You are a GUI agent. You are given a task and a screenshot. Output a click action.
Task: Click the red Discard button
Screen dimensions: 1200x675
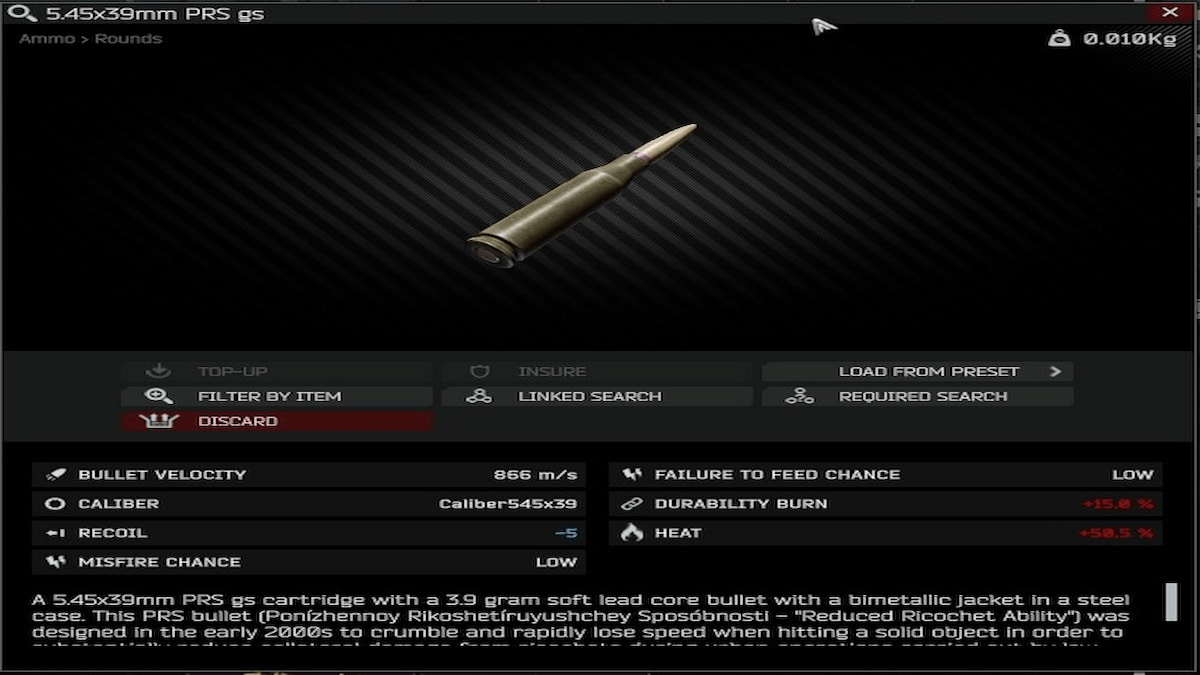[x=277, y=421]
